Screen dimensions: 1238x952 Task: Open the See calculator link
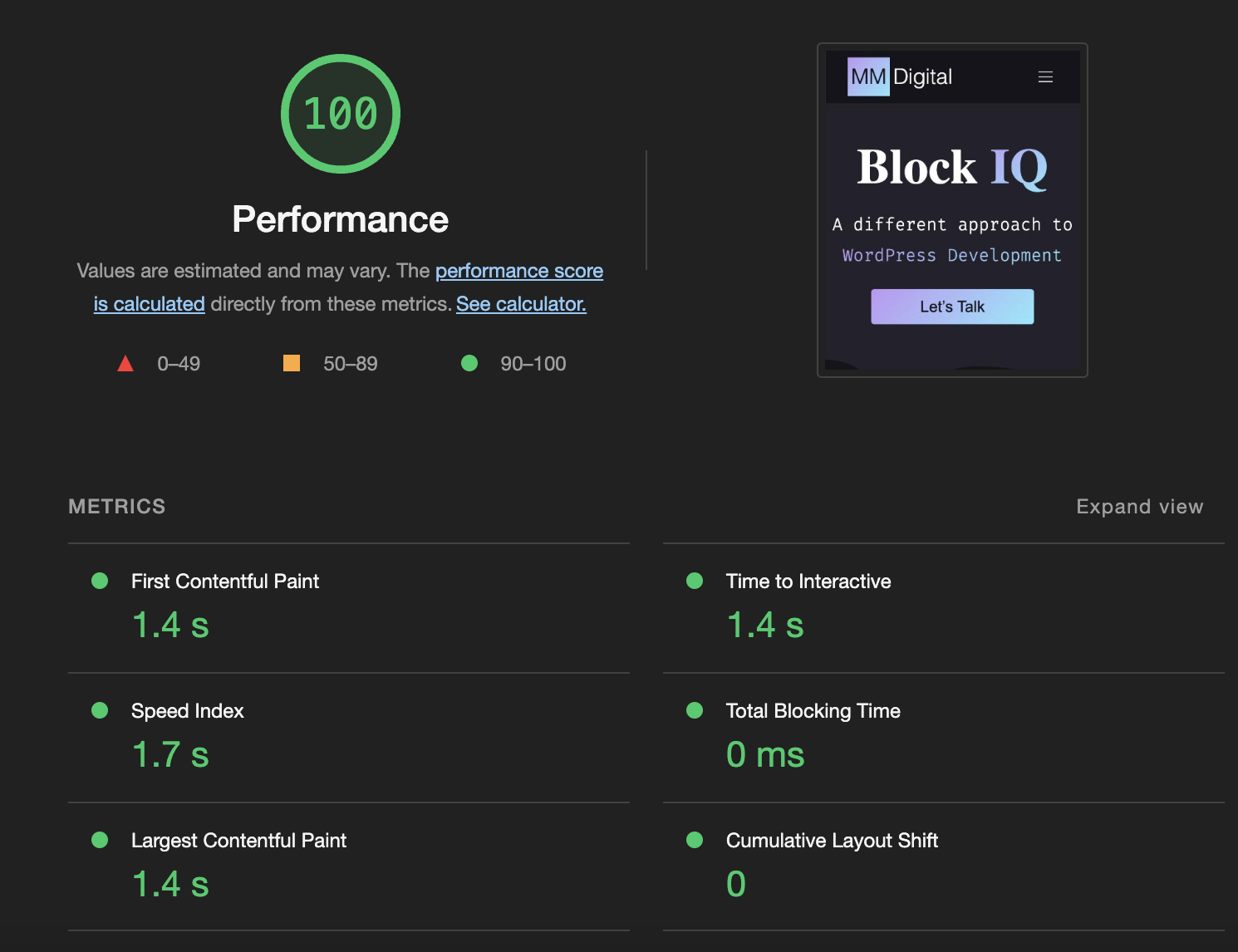[x=521, y=304]
